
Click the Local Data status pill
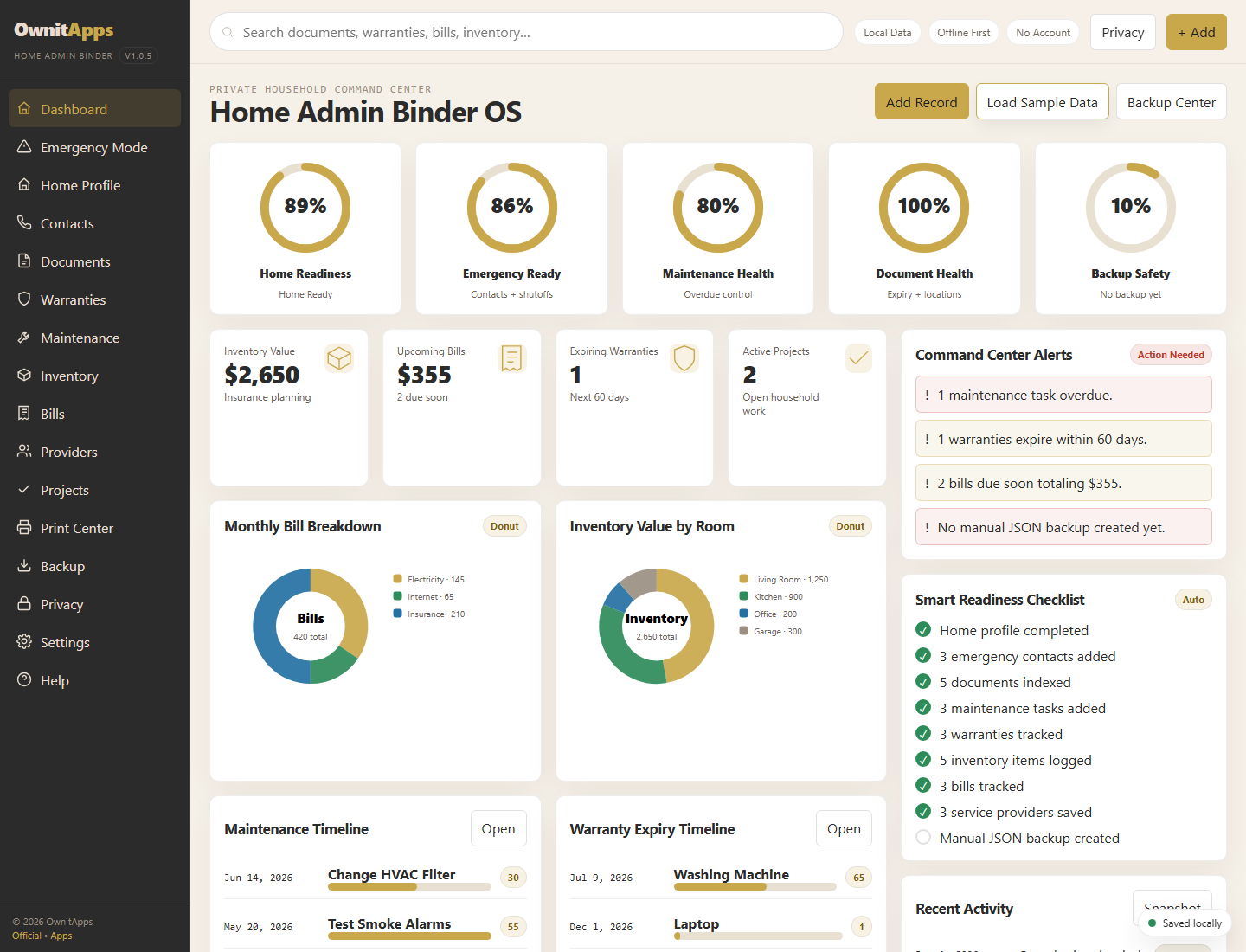888,32
